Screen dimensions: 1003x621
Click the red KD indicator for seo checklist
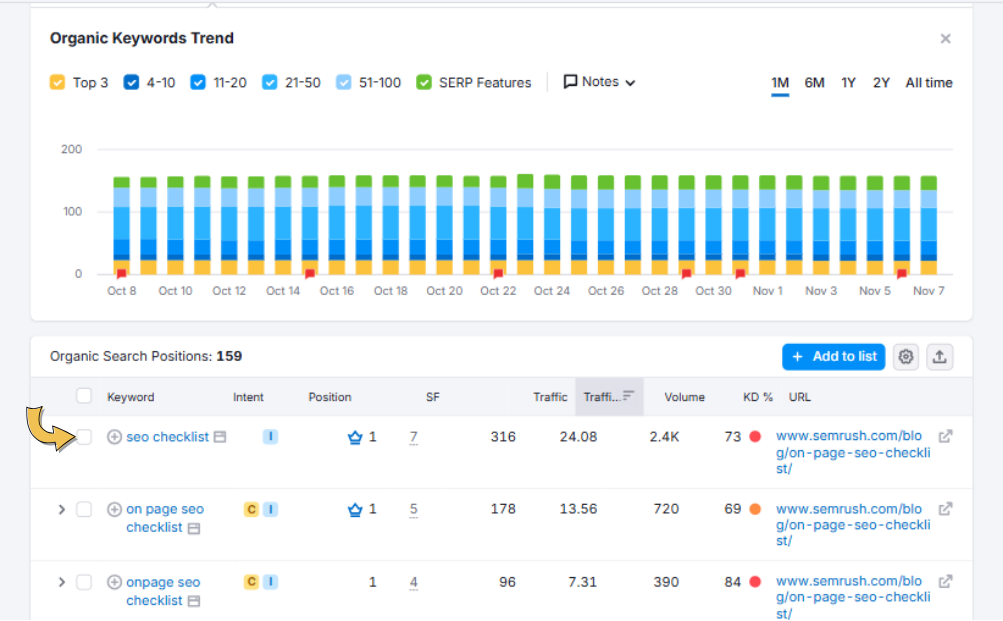pos(755,437)
